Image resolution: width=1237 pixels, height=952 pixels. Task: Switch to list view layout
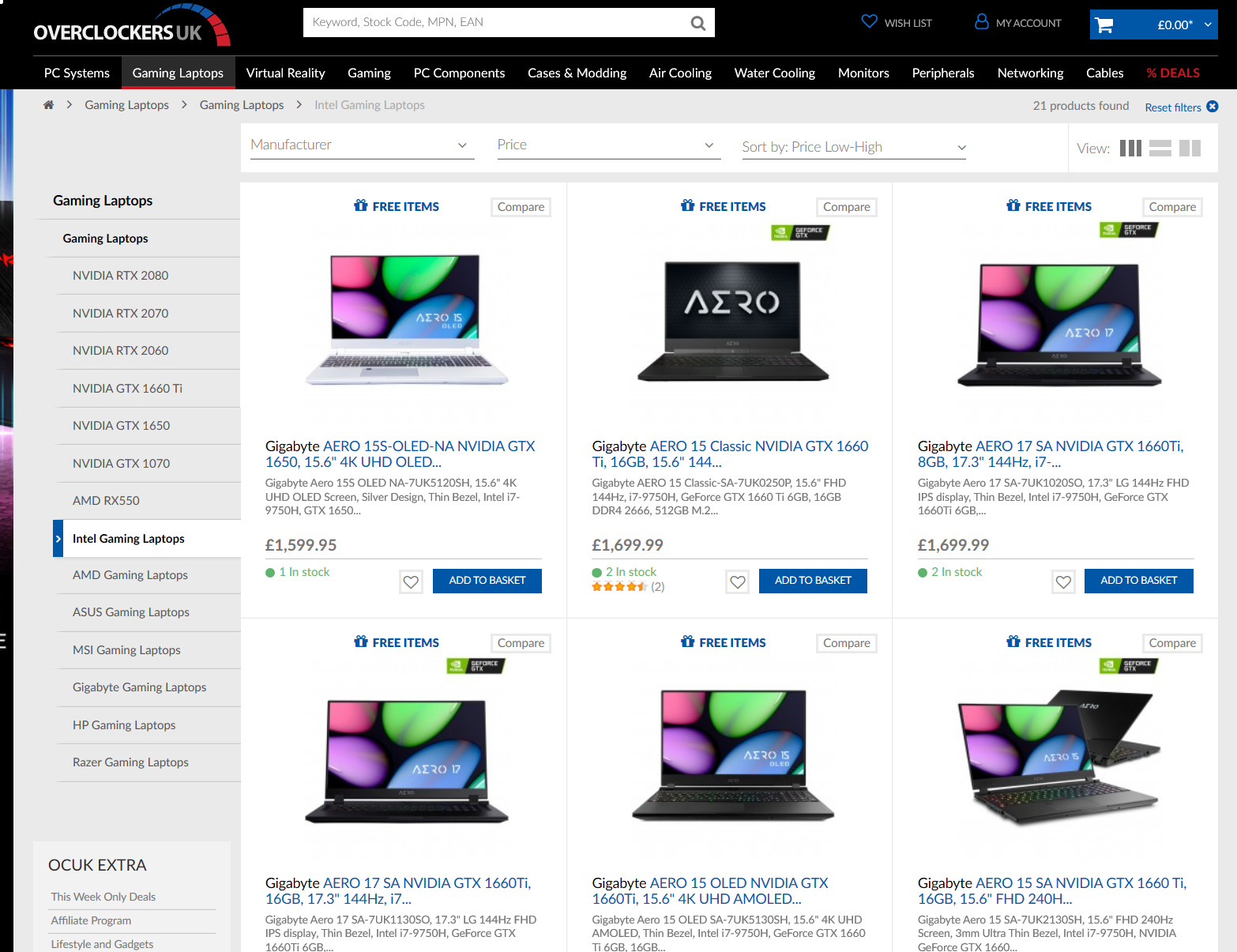click(x=1160, y=148)
